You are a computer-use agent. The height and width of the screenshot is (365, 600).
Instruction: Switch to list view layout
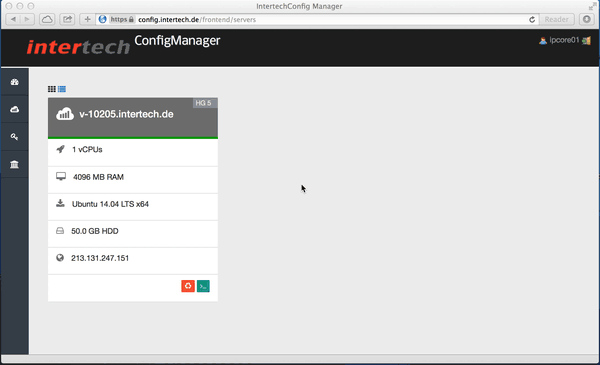(x=62, y=89)
